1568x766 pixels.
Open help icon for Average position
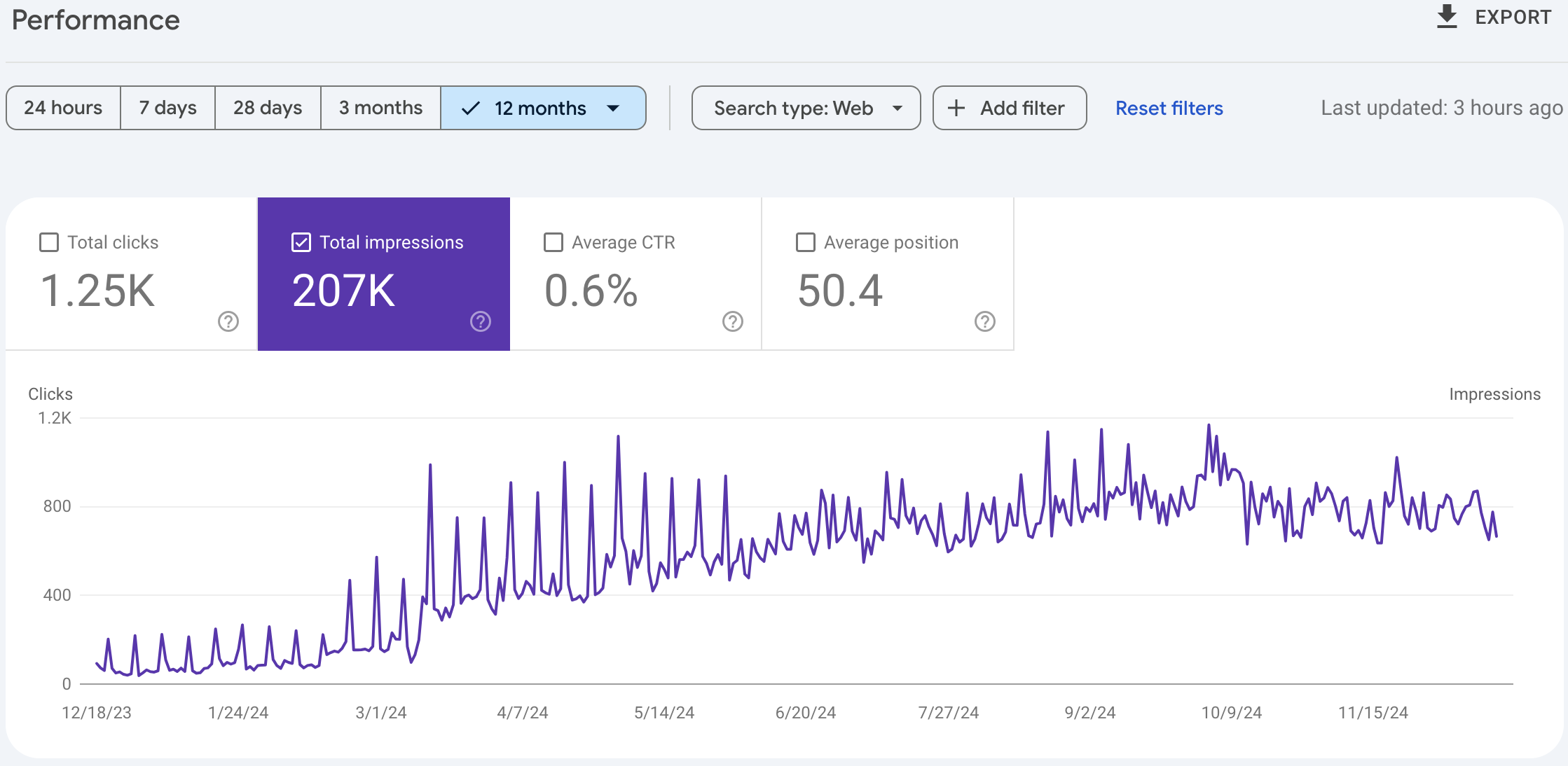coord(985,321)
